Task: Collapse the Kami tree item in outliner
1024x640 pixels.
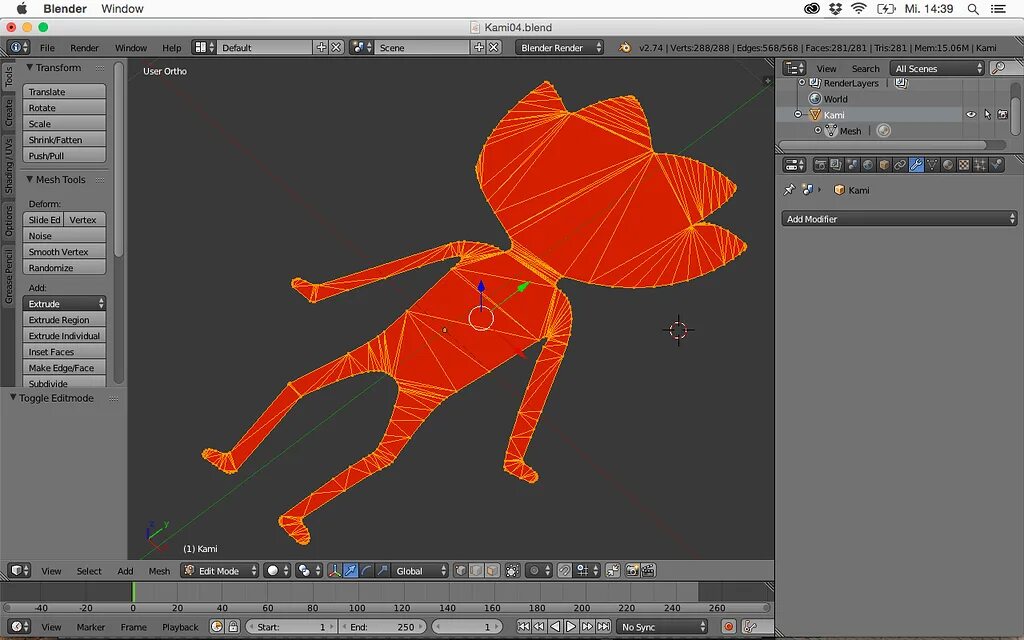Action: (797, 114)
